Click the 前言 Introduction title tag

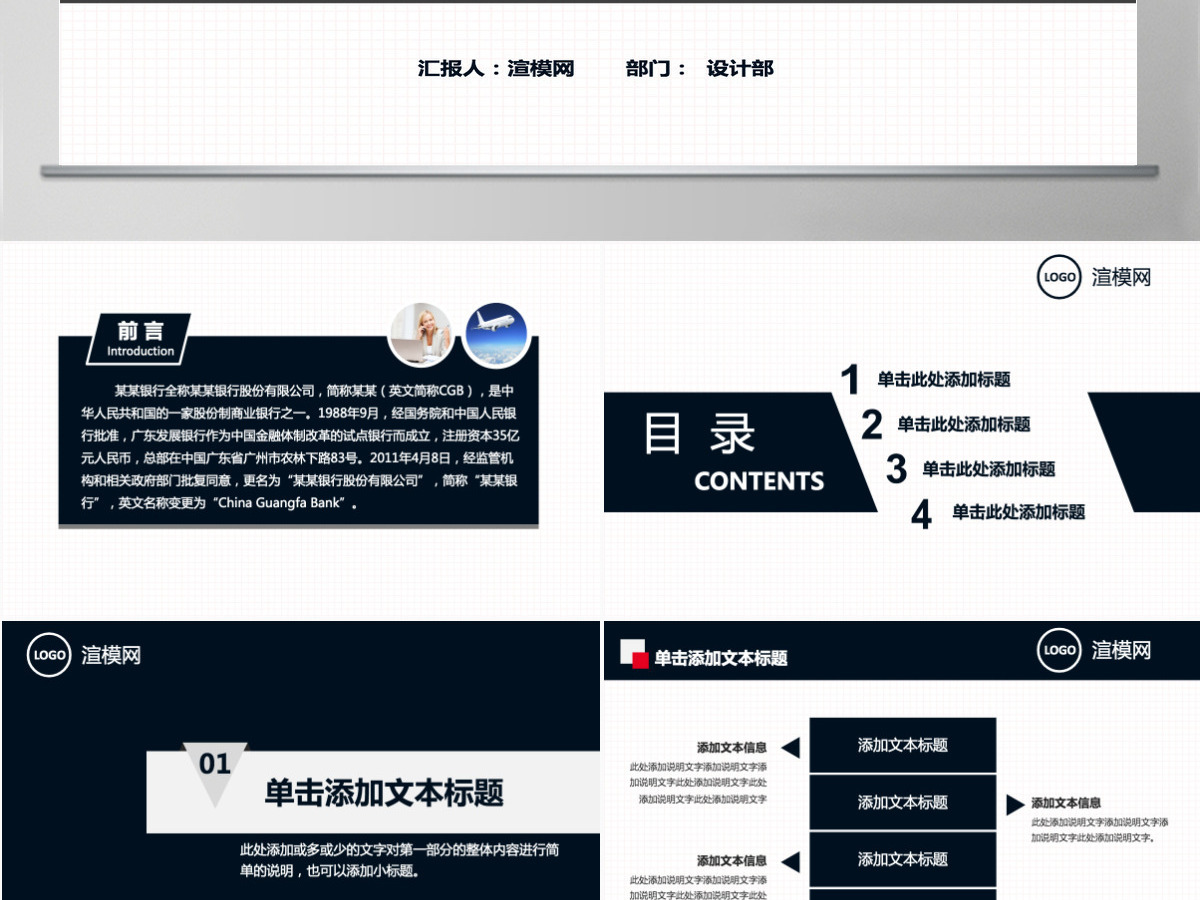[x=140, y=339]
